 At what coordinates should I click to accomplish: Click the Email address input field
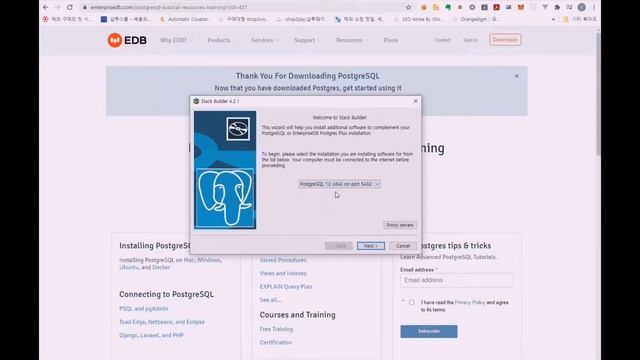pos(457,280)
